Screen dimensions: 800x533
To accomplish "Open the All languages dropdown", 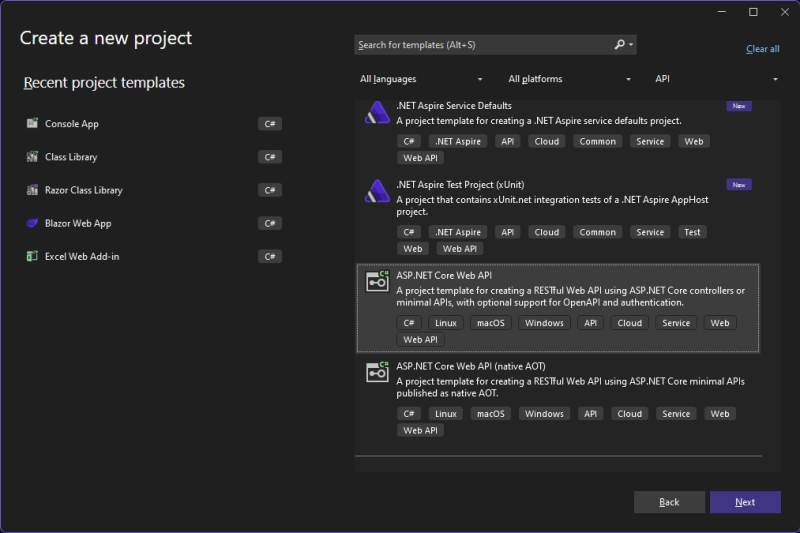I will [x=420, y=79].
